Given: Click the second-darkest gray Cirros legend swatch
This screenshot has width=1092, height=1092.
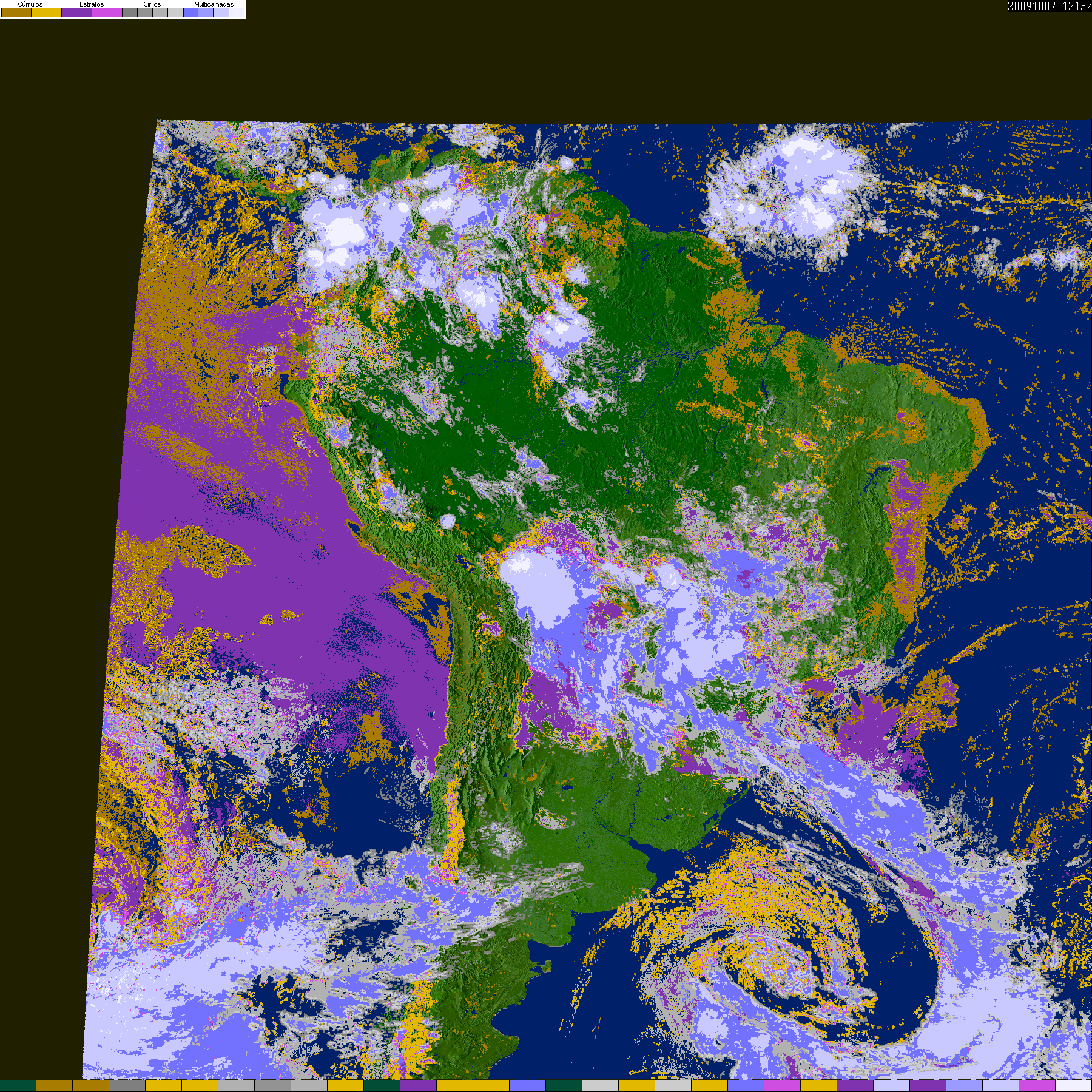Looking at the screenshot, I should [145, 13].
